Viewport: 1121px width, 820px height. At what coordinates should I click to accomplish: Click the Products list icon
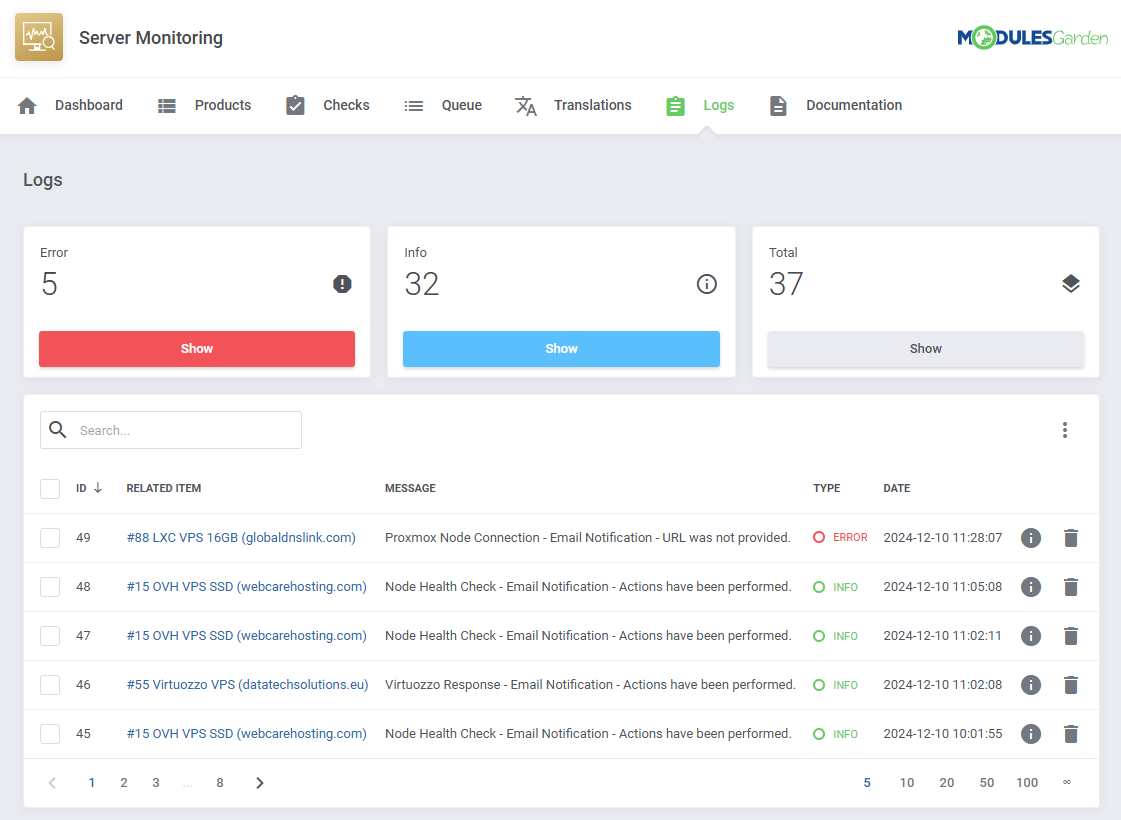[167, 106]
